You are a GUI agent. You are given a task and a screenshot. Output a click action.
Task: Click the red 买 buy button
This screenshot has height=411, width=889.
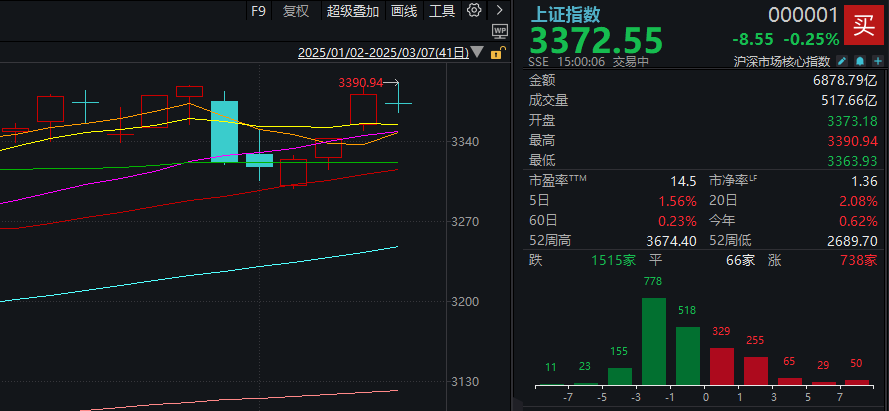pos(864,26)
